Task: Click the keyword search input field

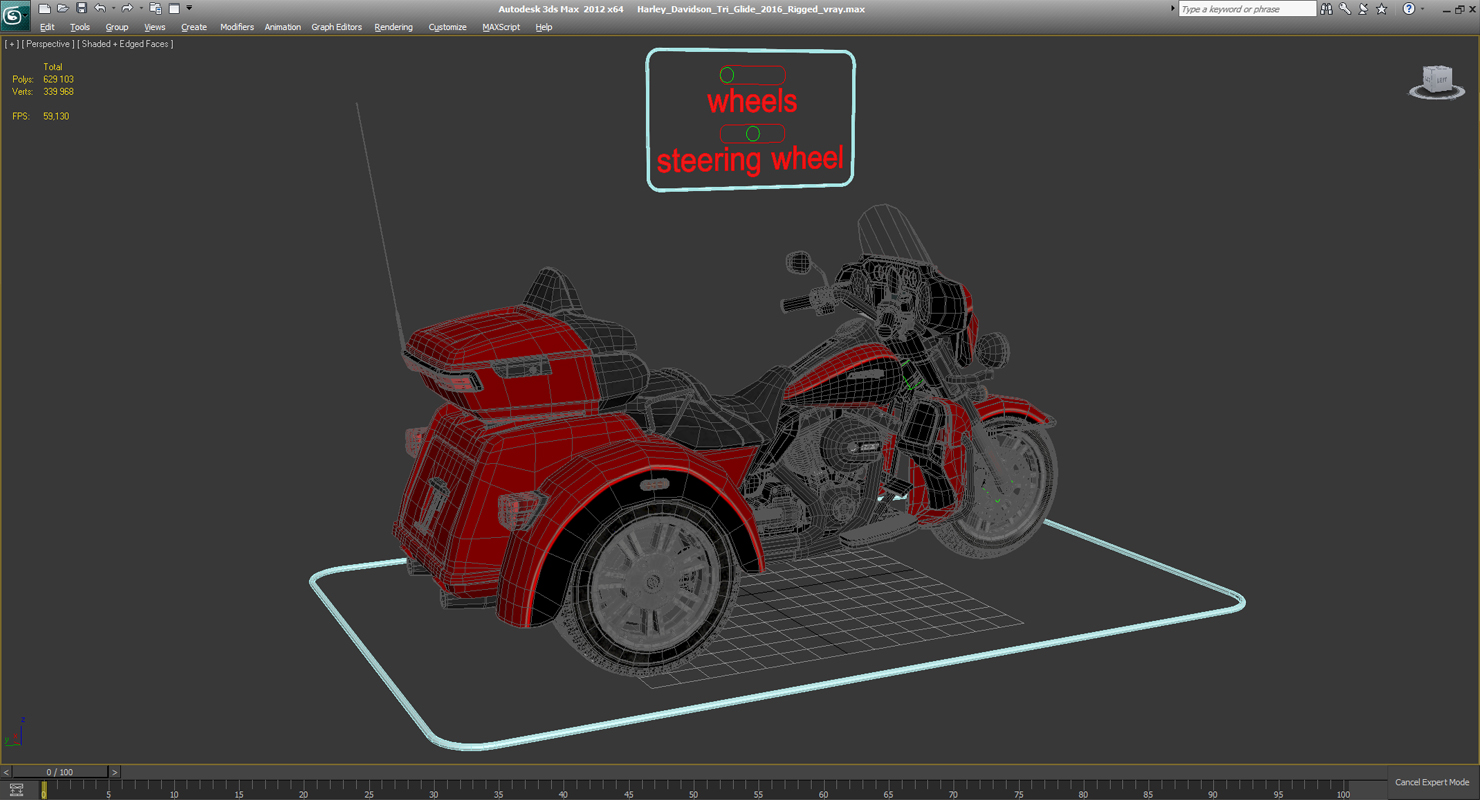Action: 1247,9
